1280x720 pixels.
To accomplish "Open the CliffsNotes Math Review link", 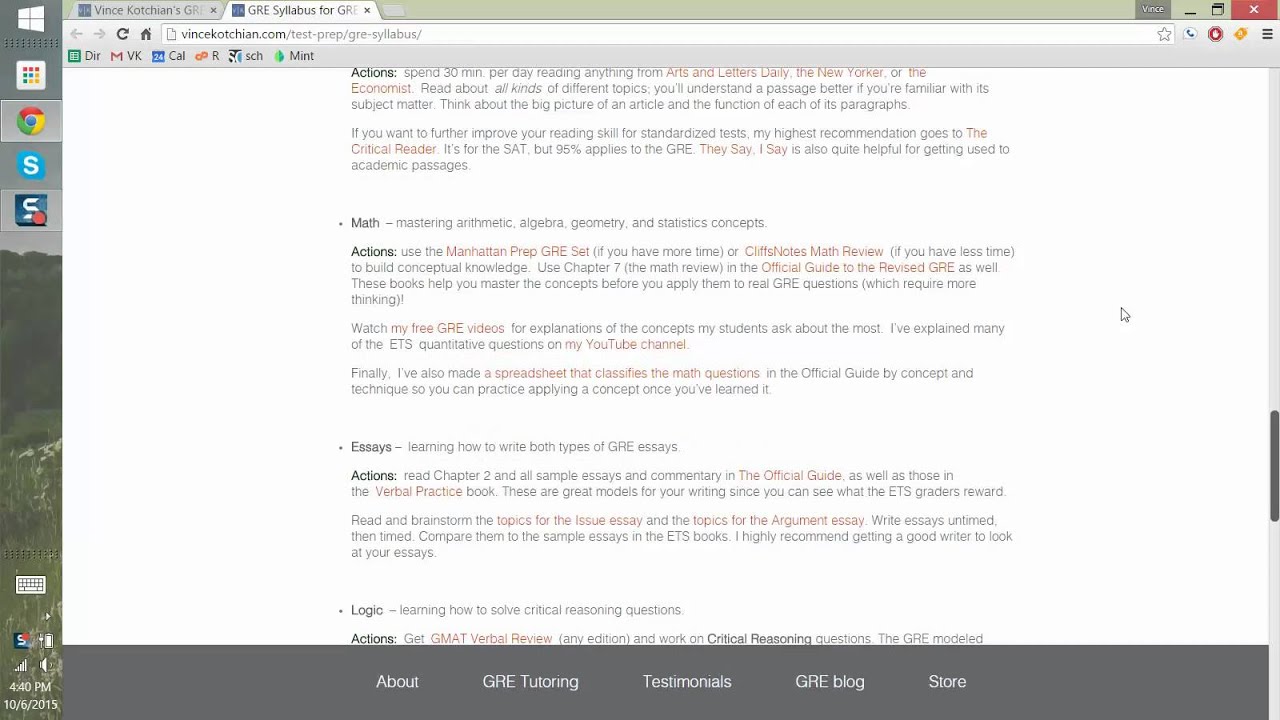I will [814, 251].
